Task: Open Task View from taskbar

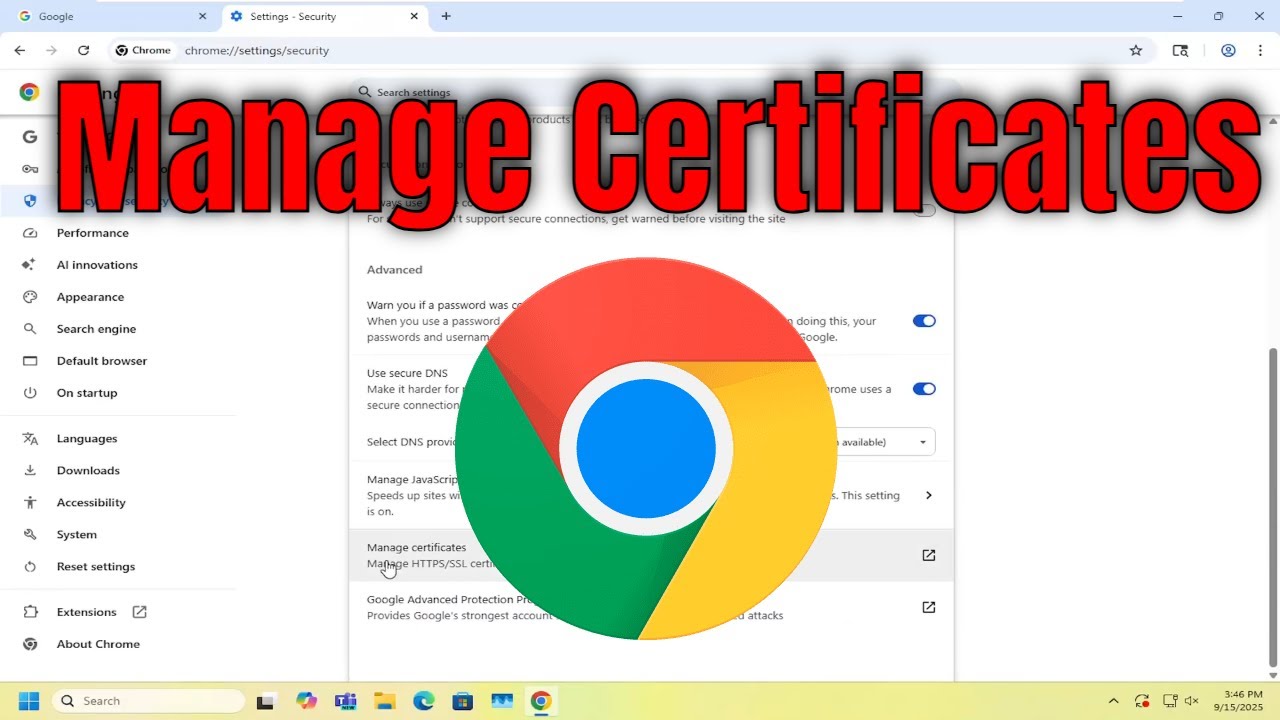Action: coord(266,701)
